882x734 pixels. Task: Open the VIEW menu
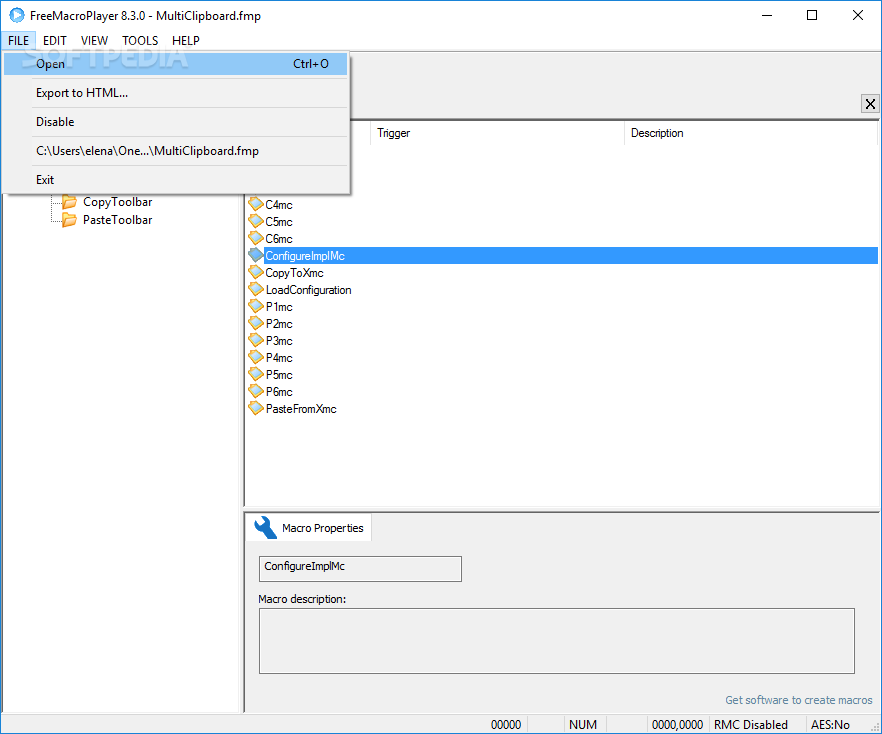coord(94,40)
